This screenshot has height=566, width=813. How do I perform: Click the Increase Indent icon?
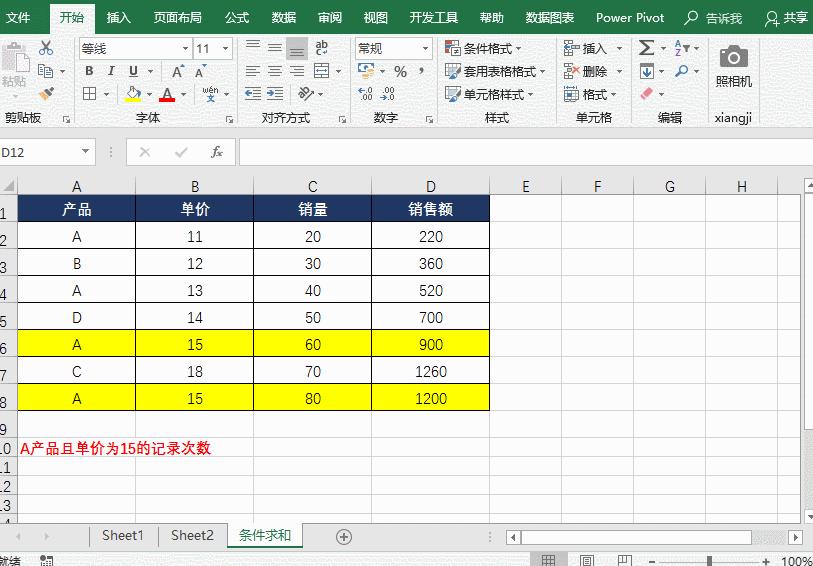[275, 94]
